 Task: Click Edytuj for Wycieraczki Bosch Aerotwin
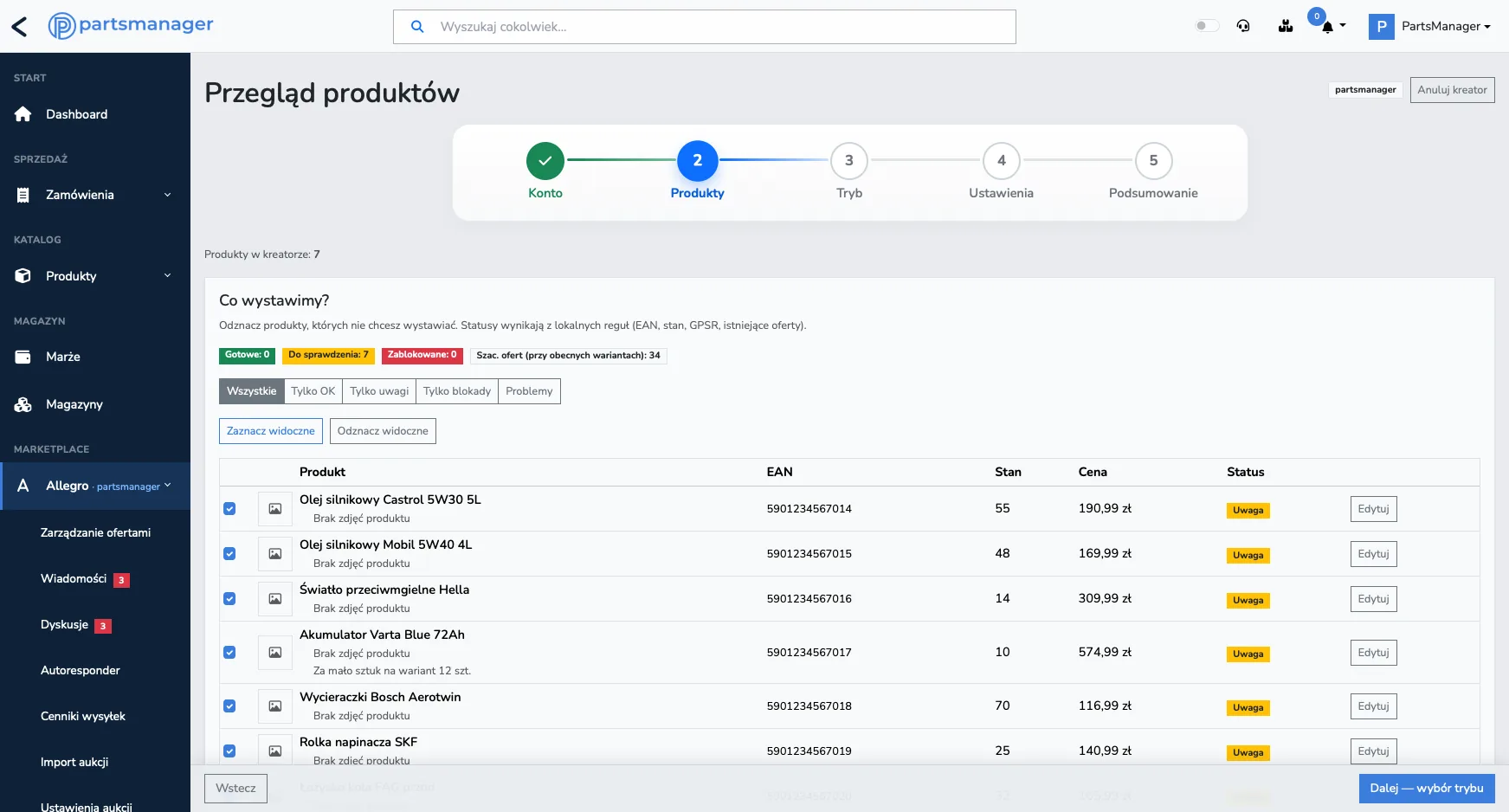pyautogui.click(x=1373, y=706)
